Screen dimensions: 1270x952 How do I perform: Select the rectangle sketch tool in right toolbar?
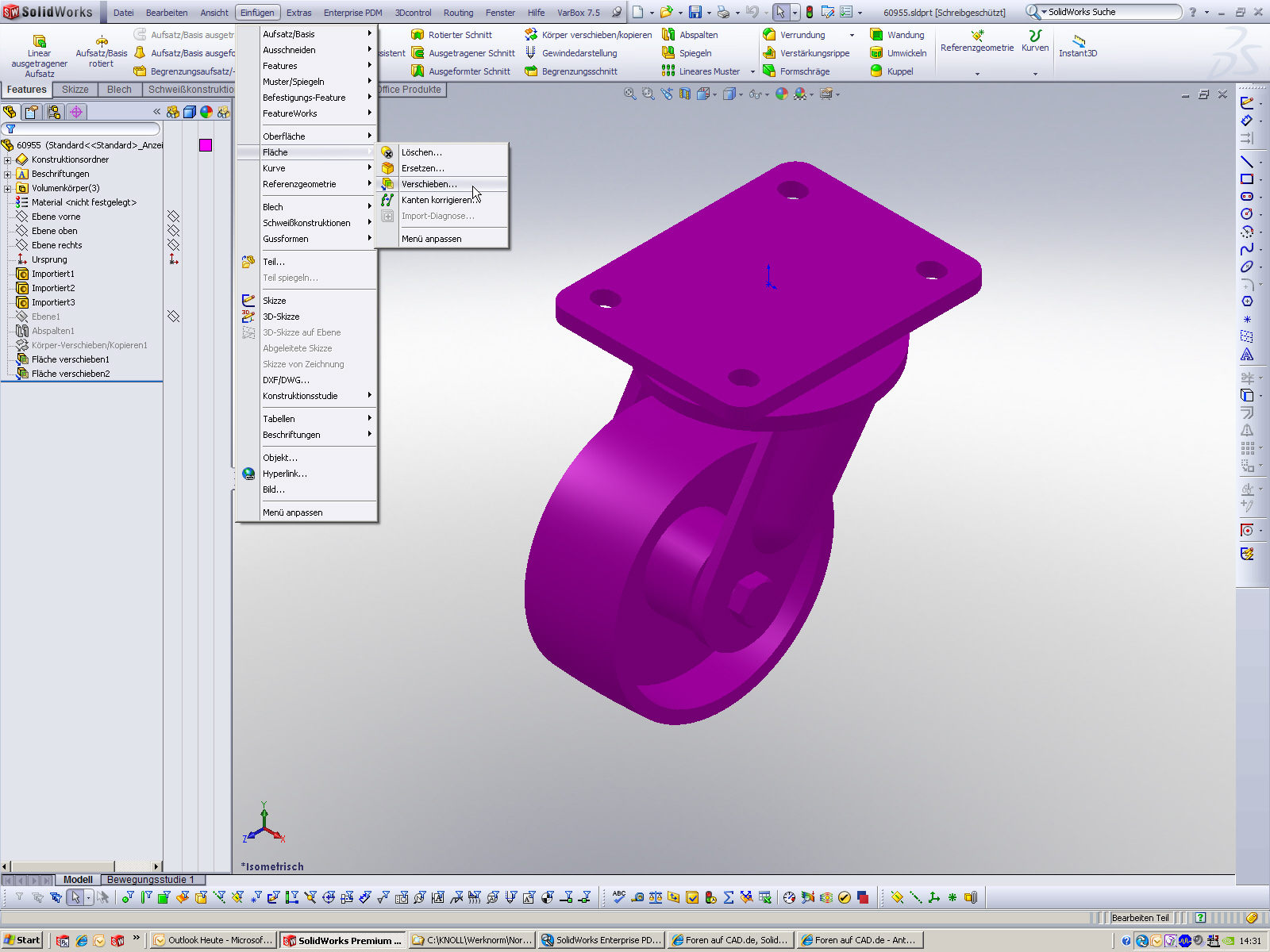(1247, 179)
